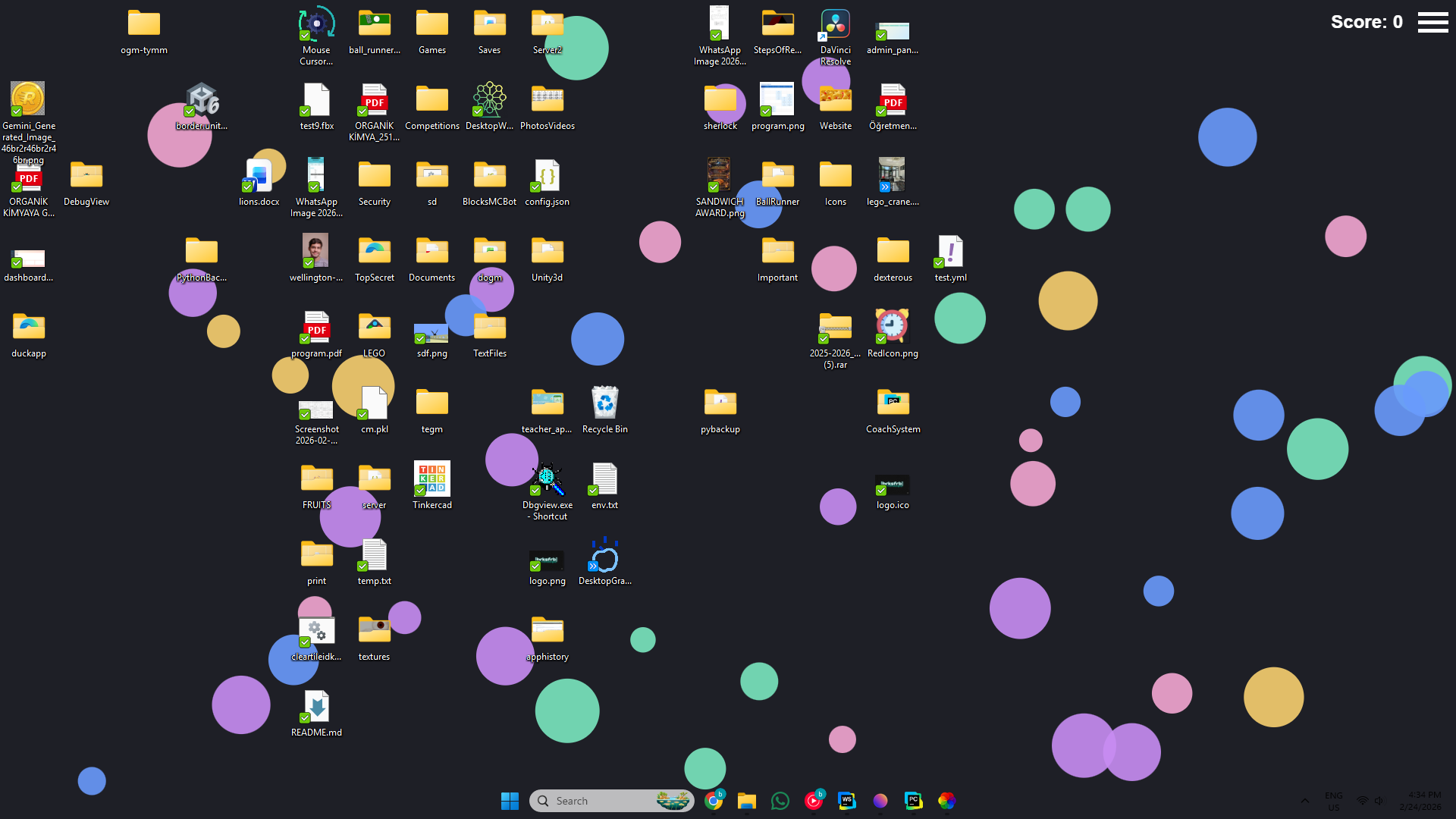Select the lions.docx document icon
The height and width of the screenshot is (819, 1456).
[x=259, y=175]
